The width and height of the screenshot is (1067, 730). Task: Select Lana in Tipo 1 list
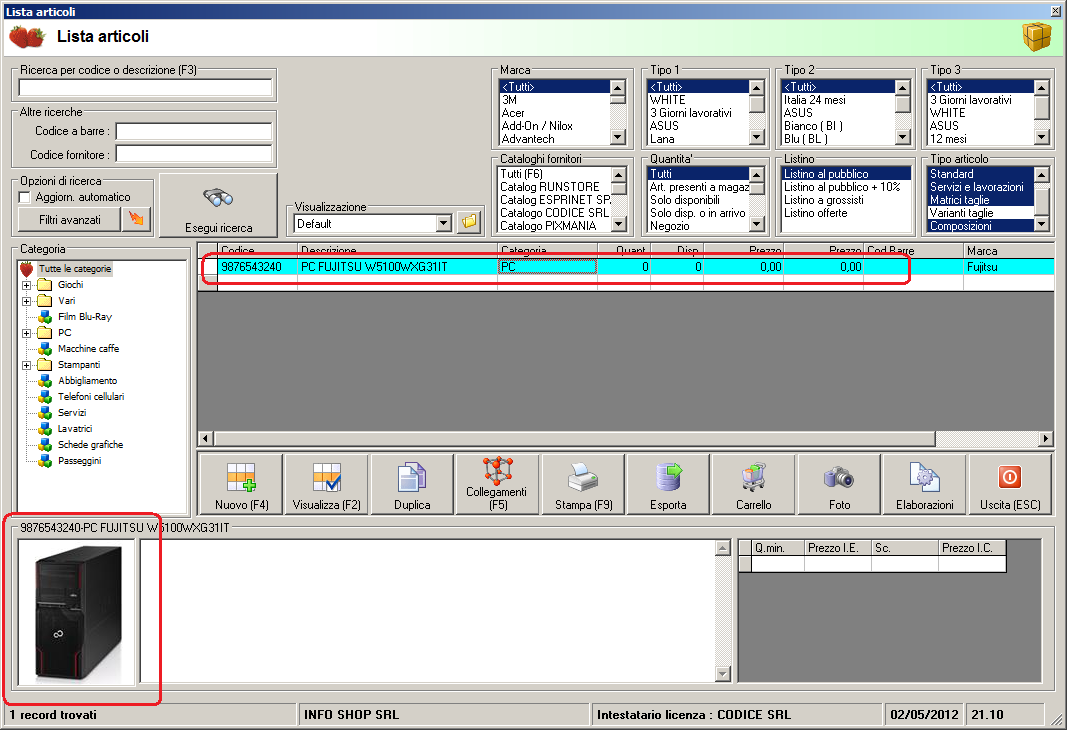tap(698, 139)
